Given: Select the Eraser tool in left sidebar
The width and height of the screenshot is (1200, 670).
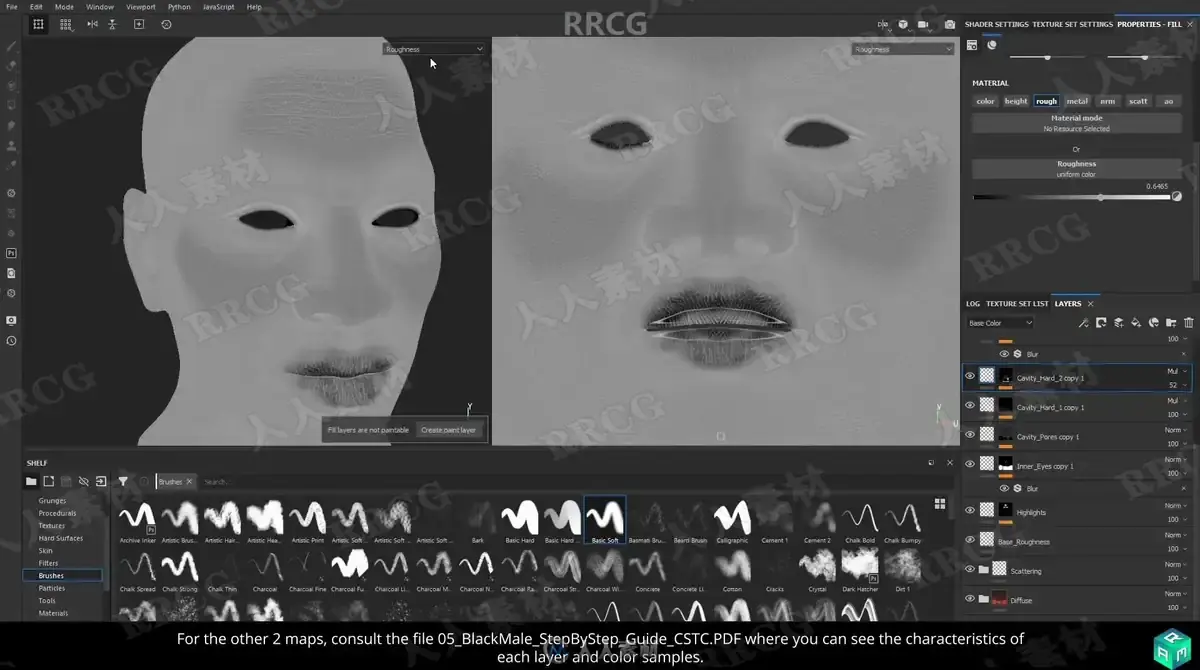Looking at the screenshot, I should (x=11, y=66).
